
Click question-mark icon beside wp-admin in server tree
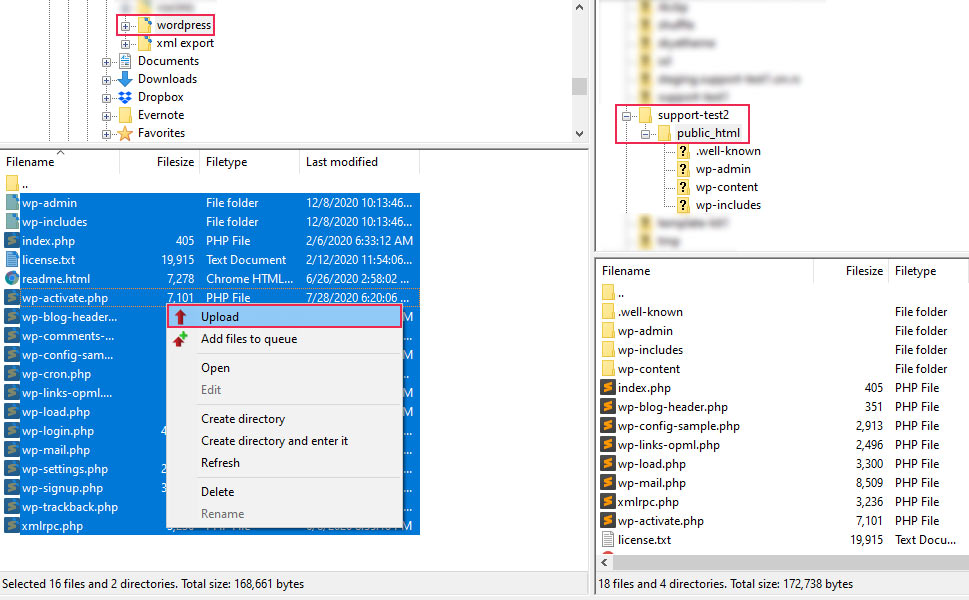[683, 169]
